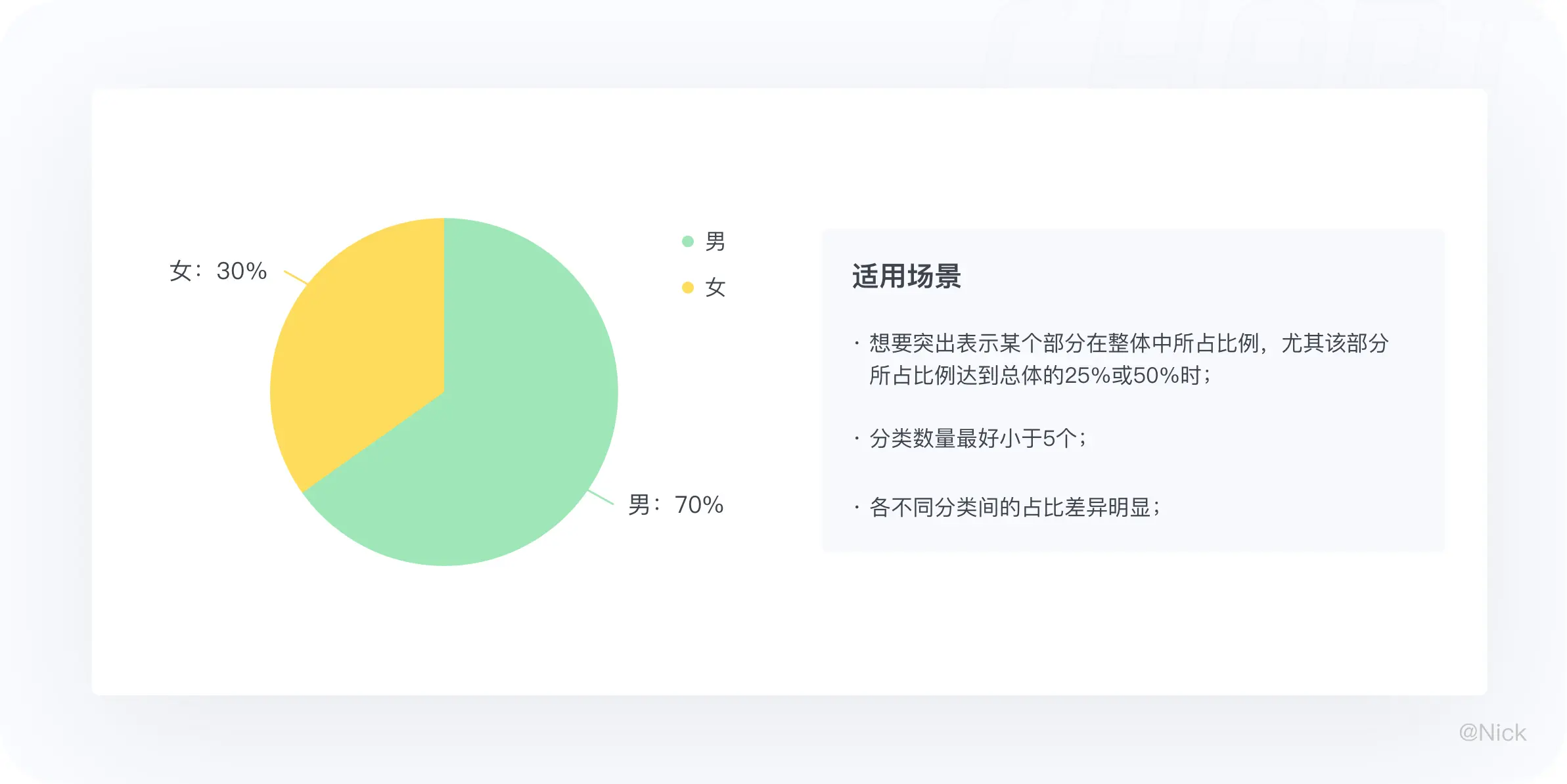This screenshot has height=784, width=1567.
Task: Click the bullet about 25%或50% proportions
Action: 1127,359
